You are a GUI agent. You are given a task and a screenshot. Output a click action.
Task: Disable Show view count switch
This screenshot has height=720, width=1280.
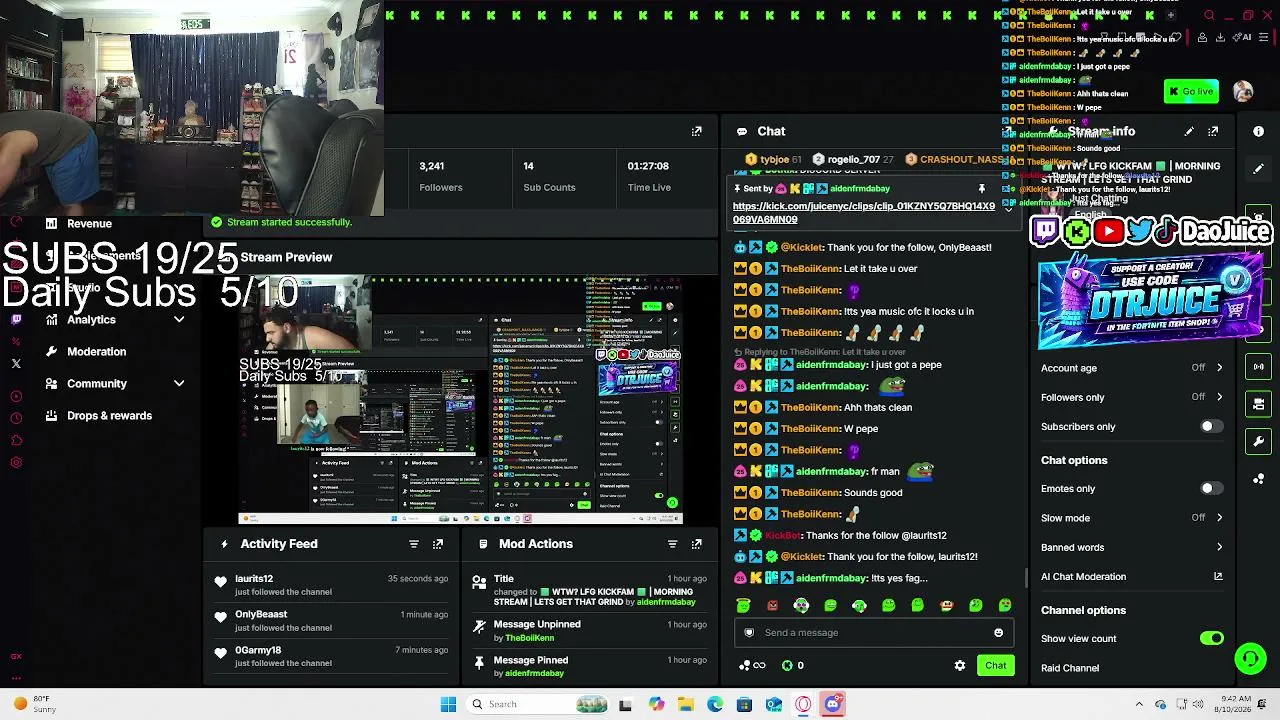click(1211, 638)
